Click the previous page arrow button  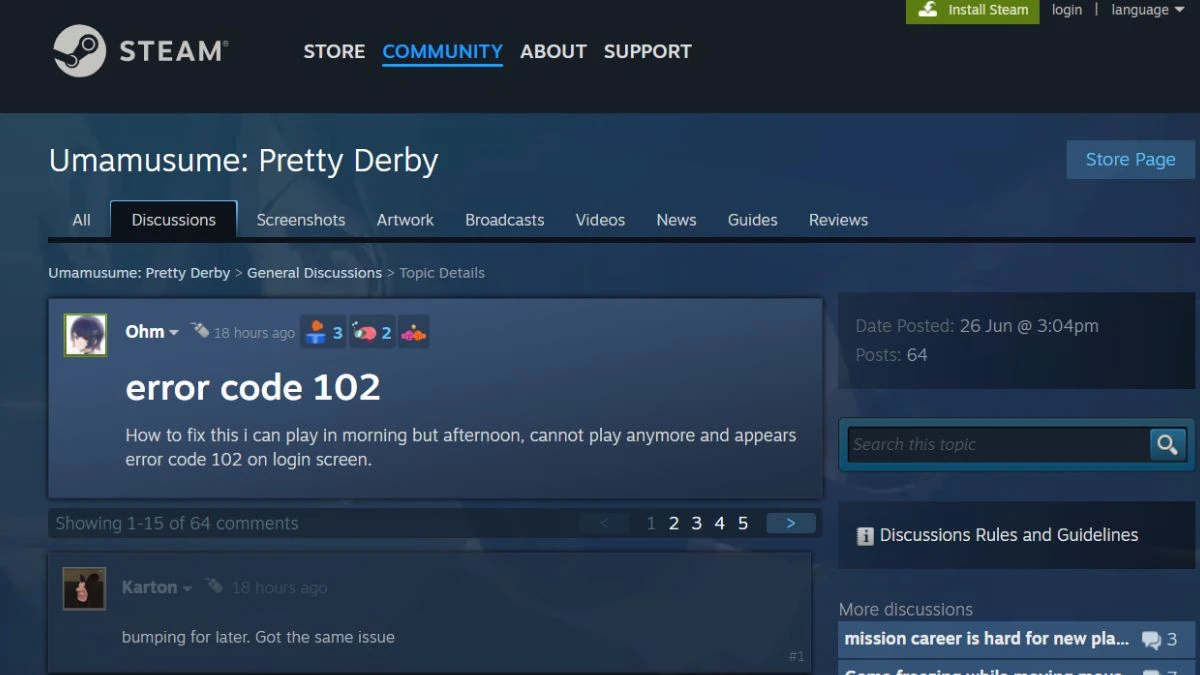(604, 523)
